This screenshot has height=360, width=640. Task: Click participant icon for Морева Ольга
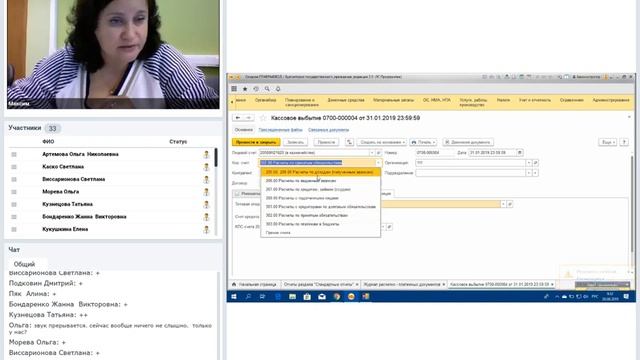click(207, 192)
